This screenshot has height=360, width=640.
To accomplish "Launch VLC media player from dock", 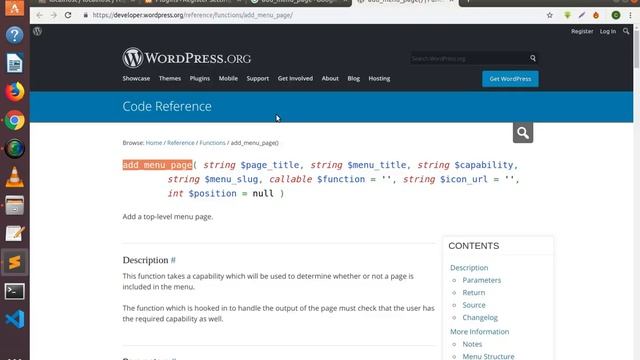I will coord(14,177).
